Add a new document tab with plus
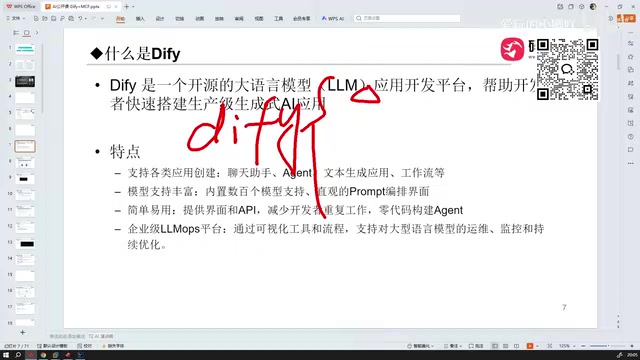Image resolution: width=640 pixels, height=360 pixels. click(x=127, y=7)
